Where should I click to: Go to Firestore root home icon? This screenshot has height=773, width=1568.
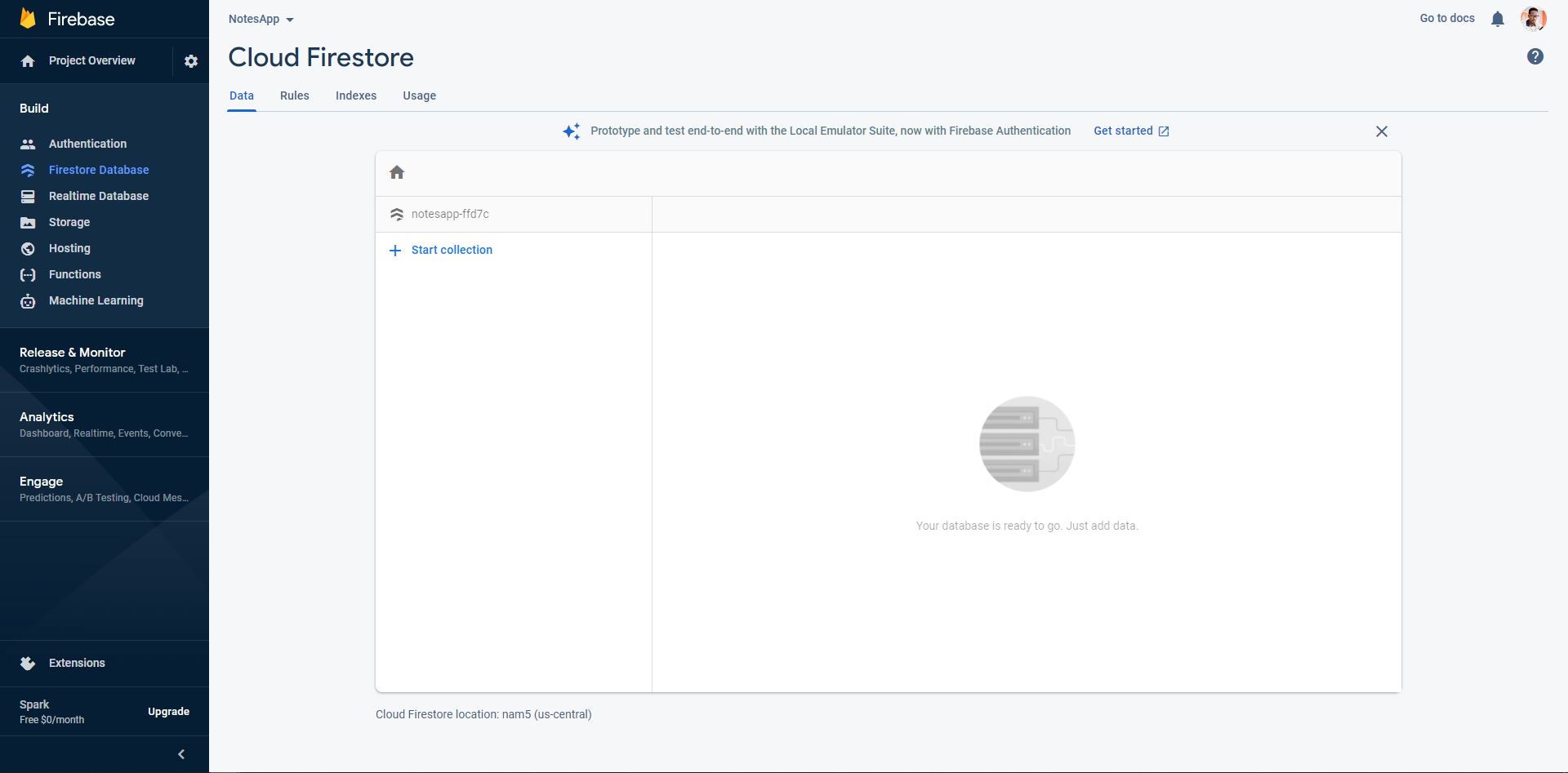coord(397,172)
